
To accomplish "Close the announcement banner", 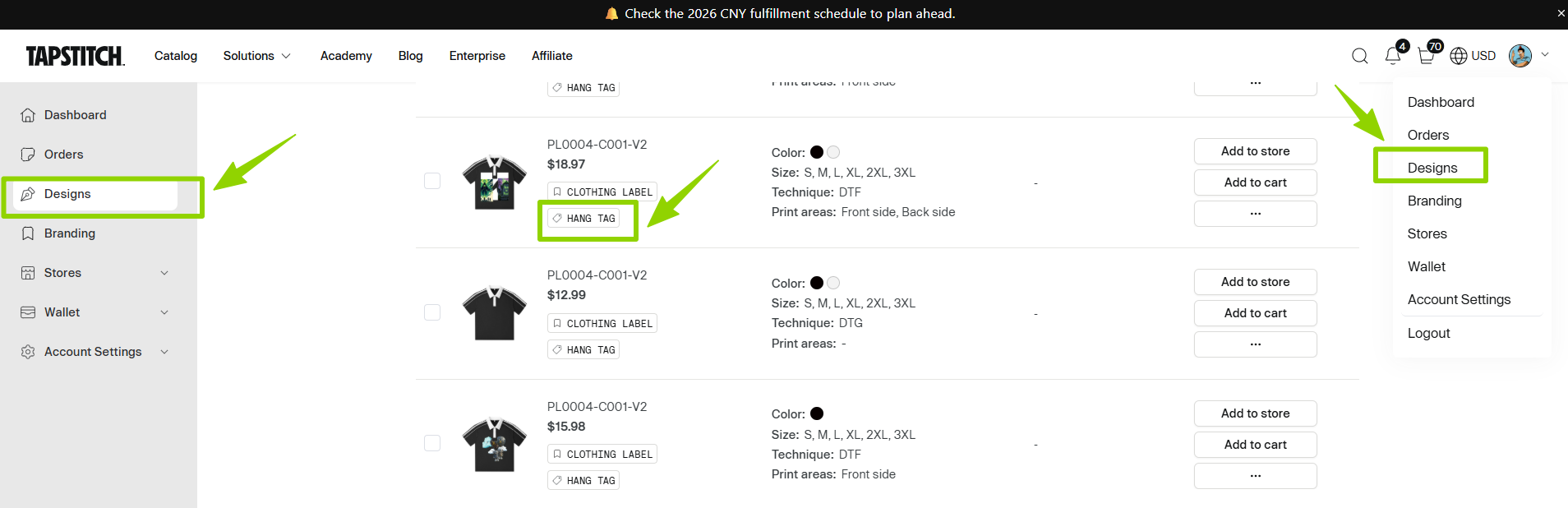I will pos(1561,13).
